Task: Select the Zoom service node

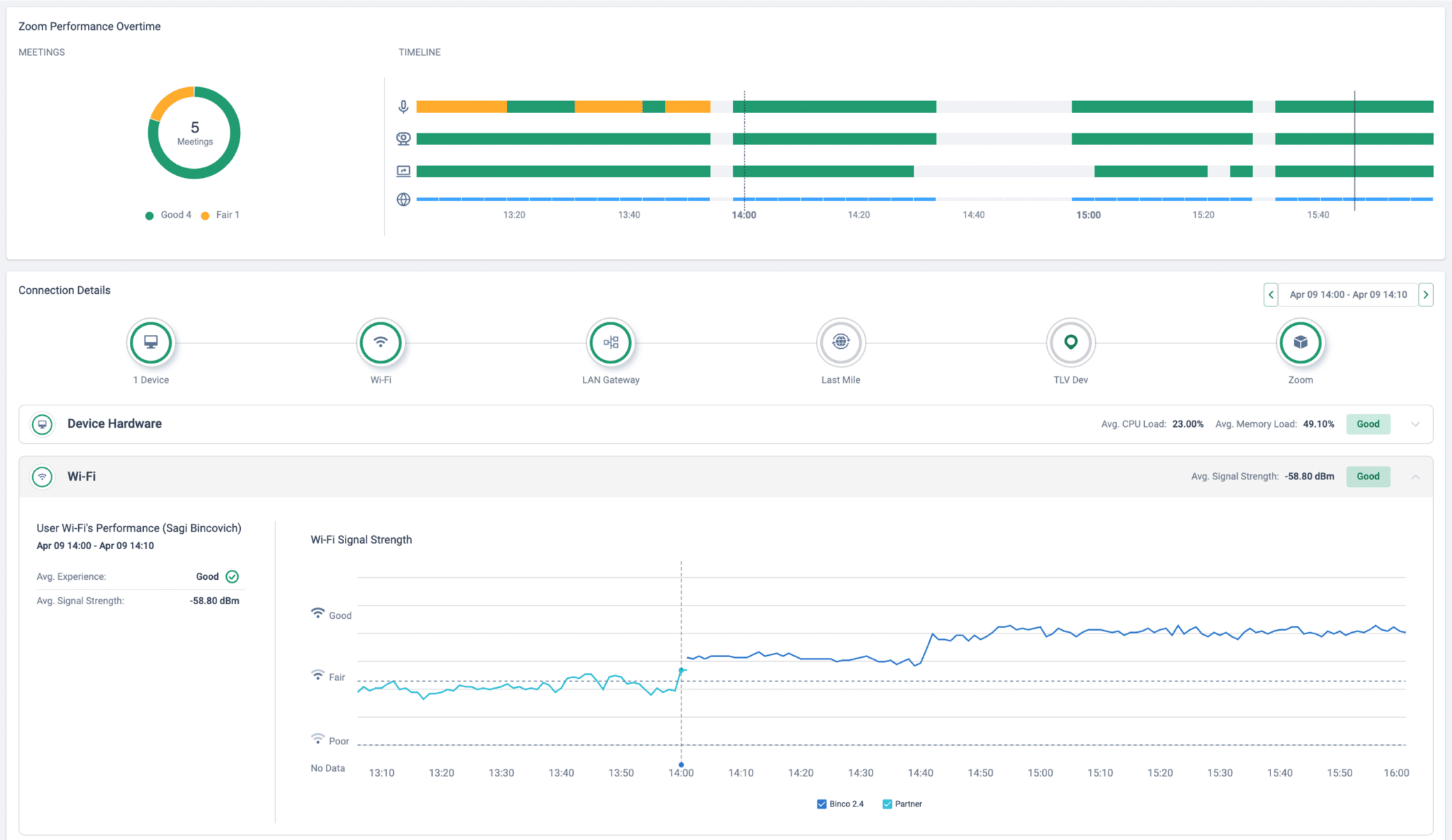Action: (x=1301, y=343)
